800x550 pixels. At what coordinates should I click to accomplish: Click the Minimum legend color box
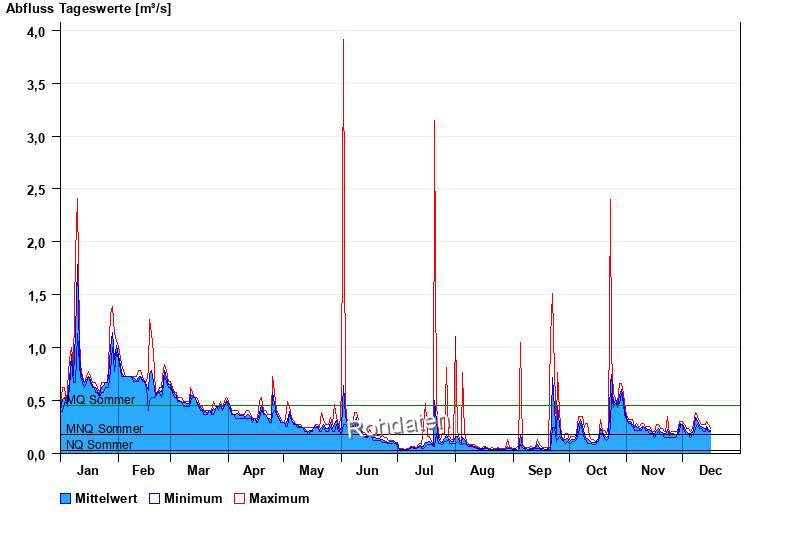point(154,498)
